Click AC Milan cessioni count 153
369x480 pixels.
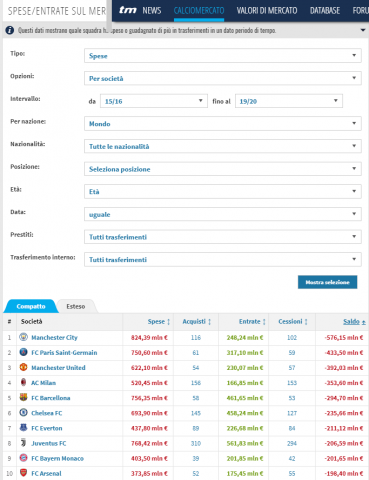tap(292, 383)
